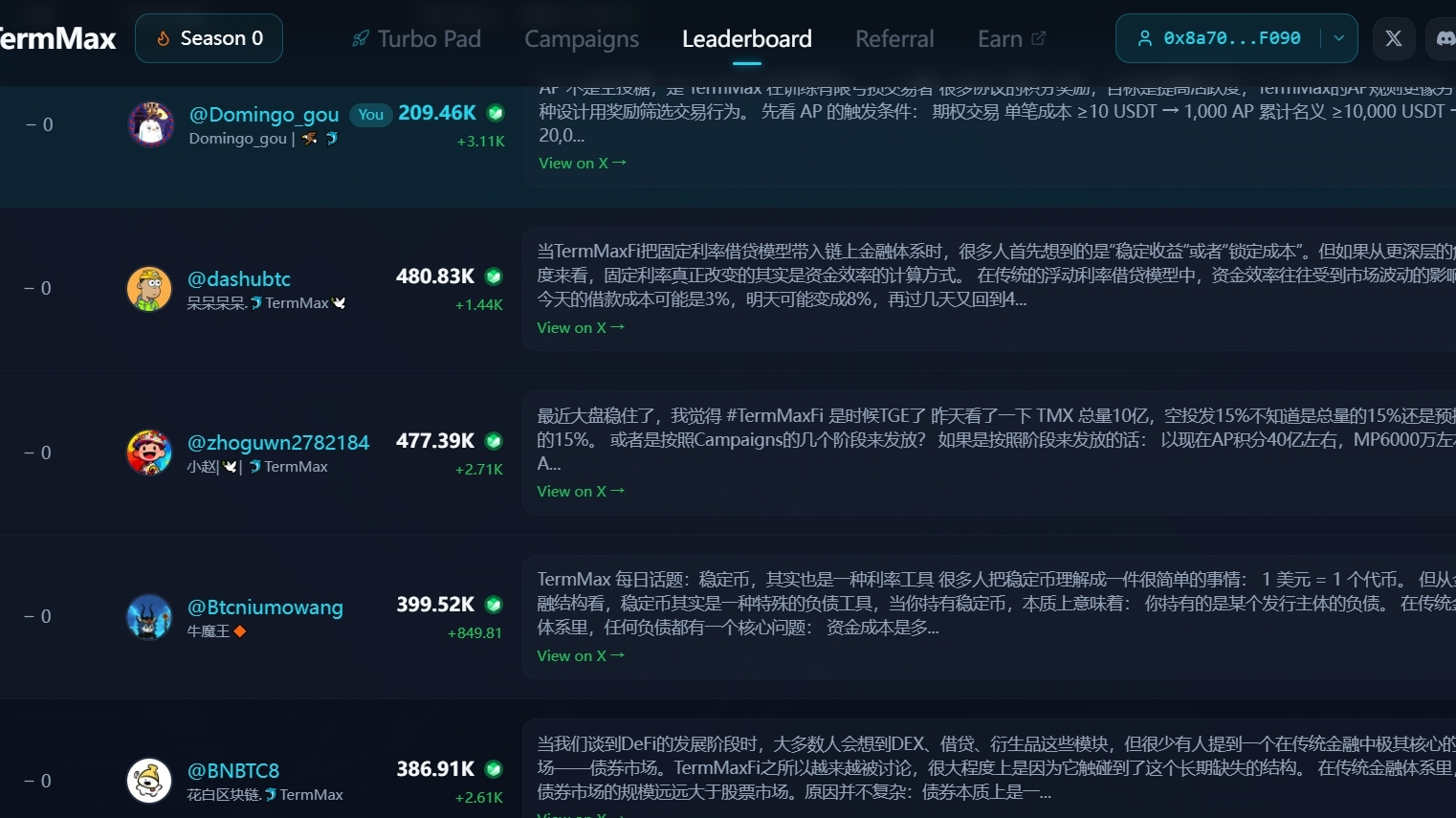
Task: Click green badge next to 209.46K
Action: click(x=496, y=113)
